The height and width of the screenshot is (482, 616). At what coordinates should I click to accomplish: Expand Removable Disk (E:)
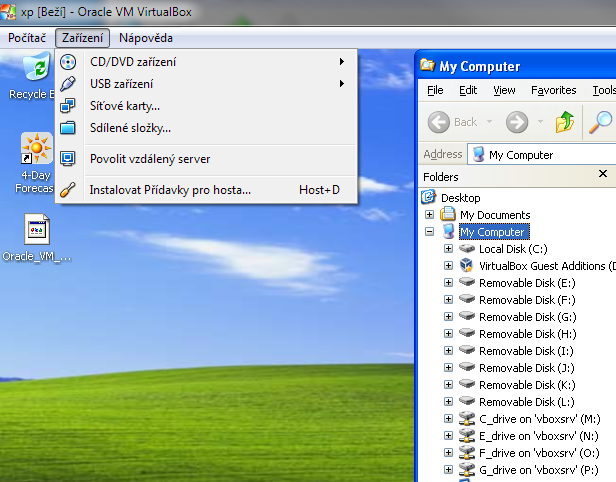click(x=448, y=282)
